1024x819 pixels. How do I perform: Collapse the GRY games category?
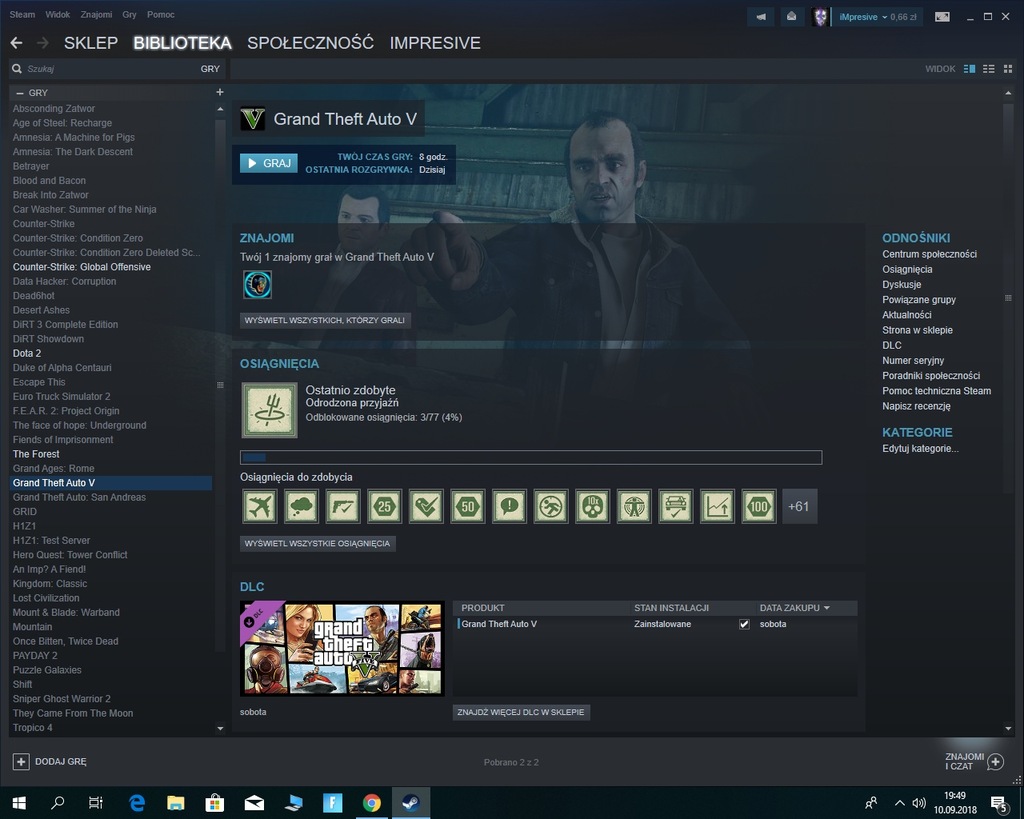click(20, 93)
